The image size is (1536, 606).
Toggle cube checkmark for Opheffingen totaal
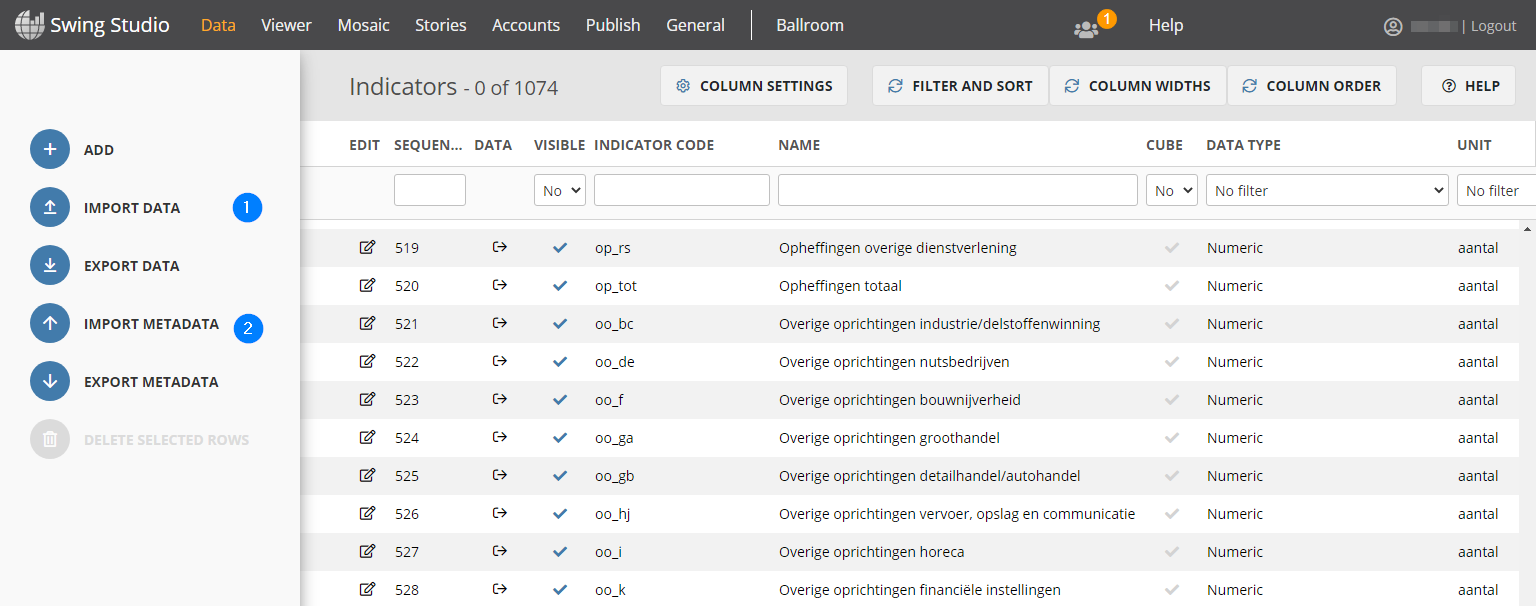[1172, 286]
